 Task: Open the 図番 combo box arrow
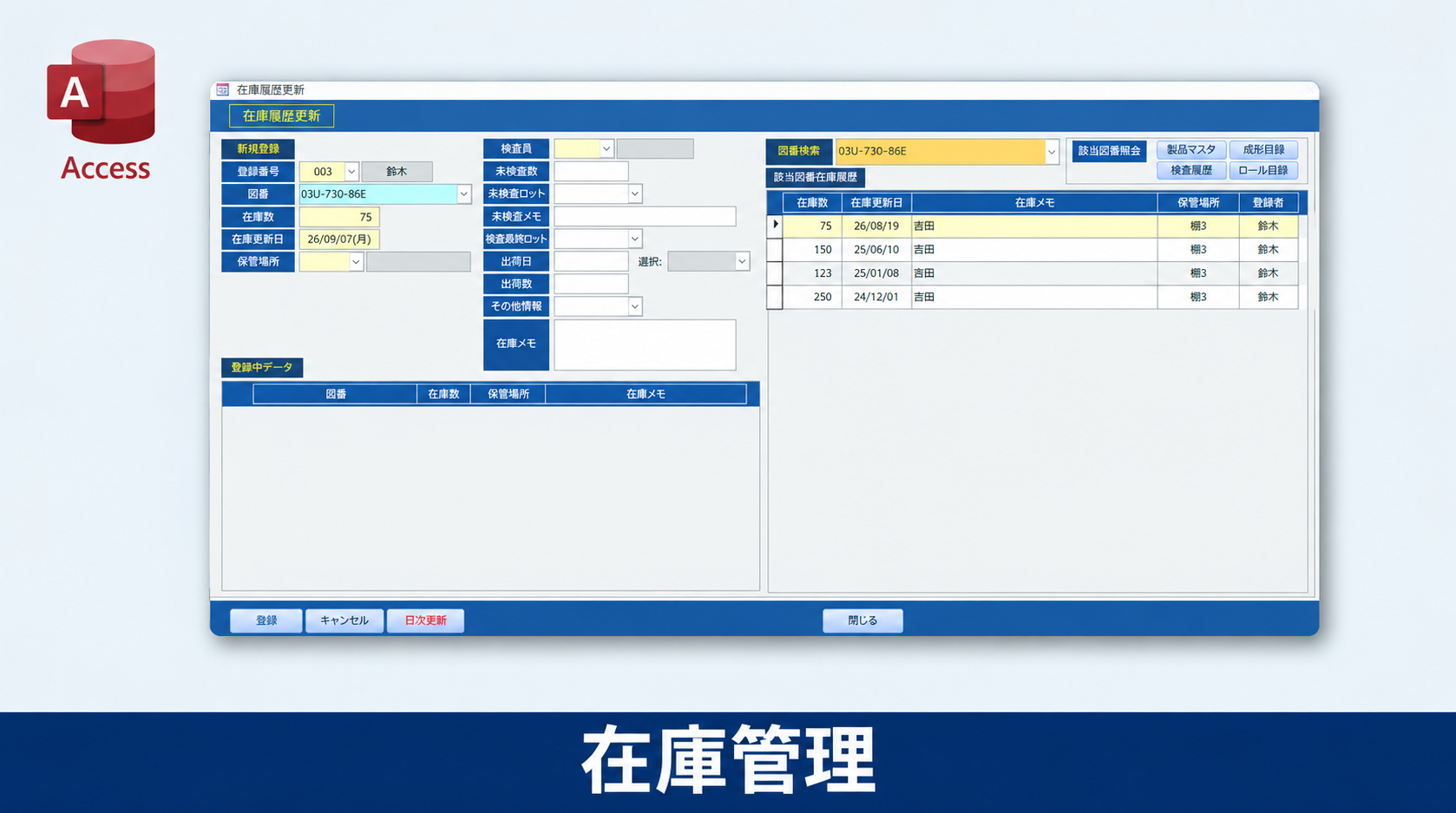pos(463,194)
